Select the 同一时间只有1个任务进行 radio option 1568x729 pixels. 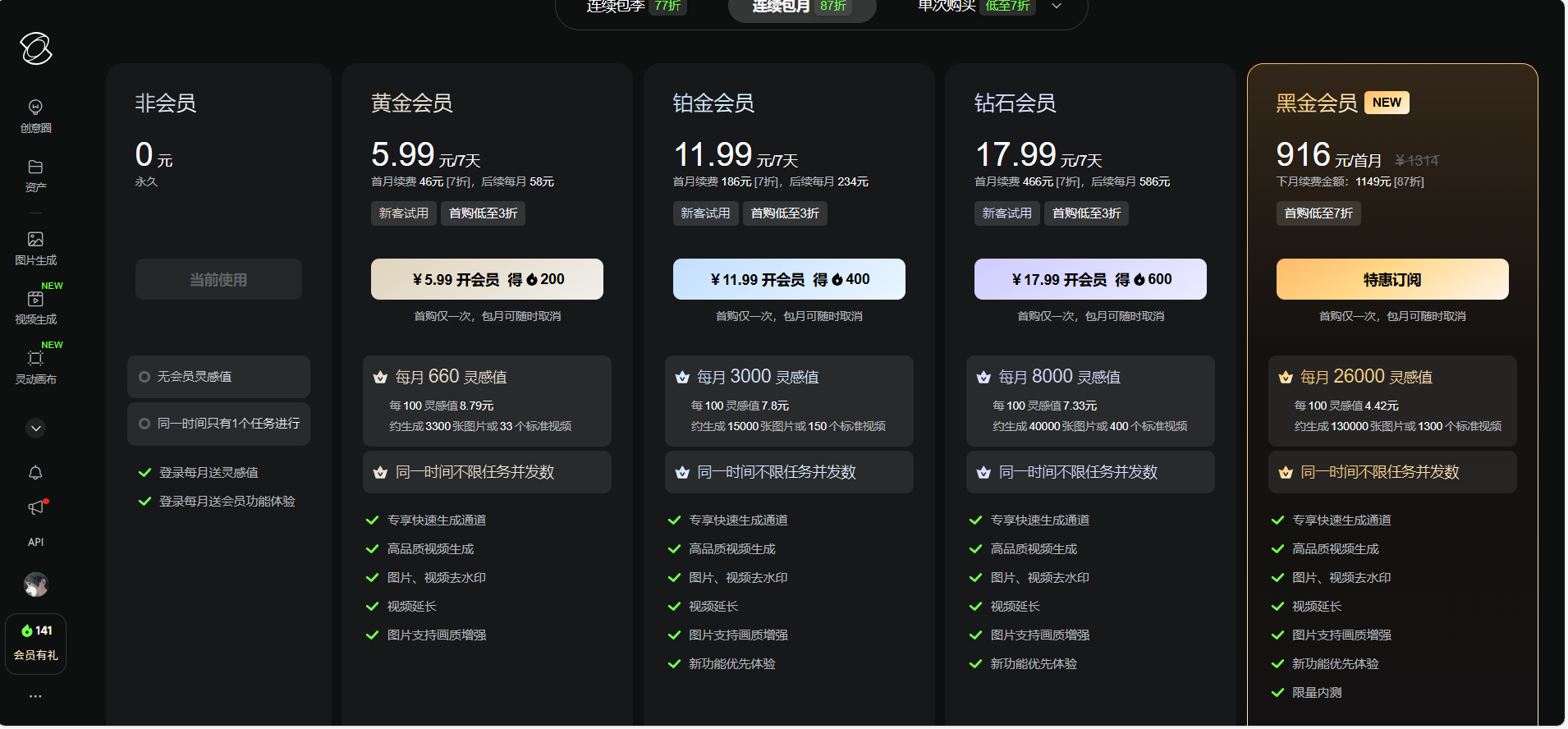pos(144,424)
